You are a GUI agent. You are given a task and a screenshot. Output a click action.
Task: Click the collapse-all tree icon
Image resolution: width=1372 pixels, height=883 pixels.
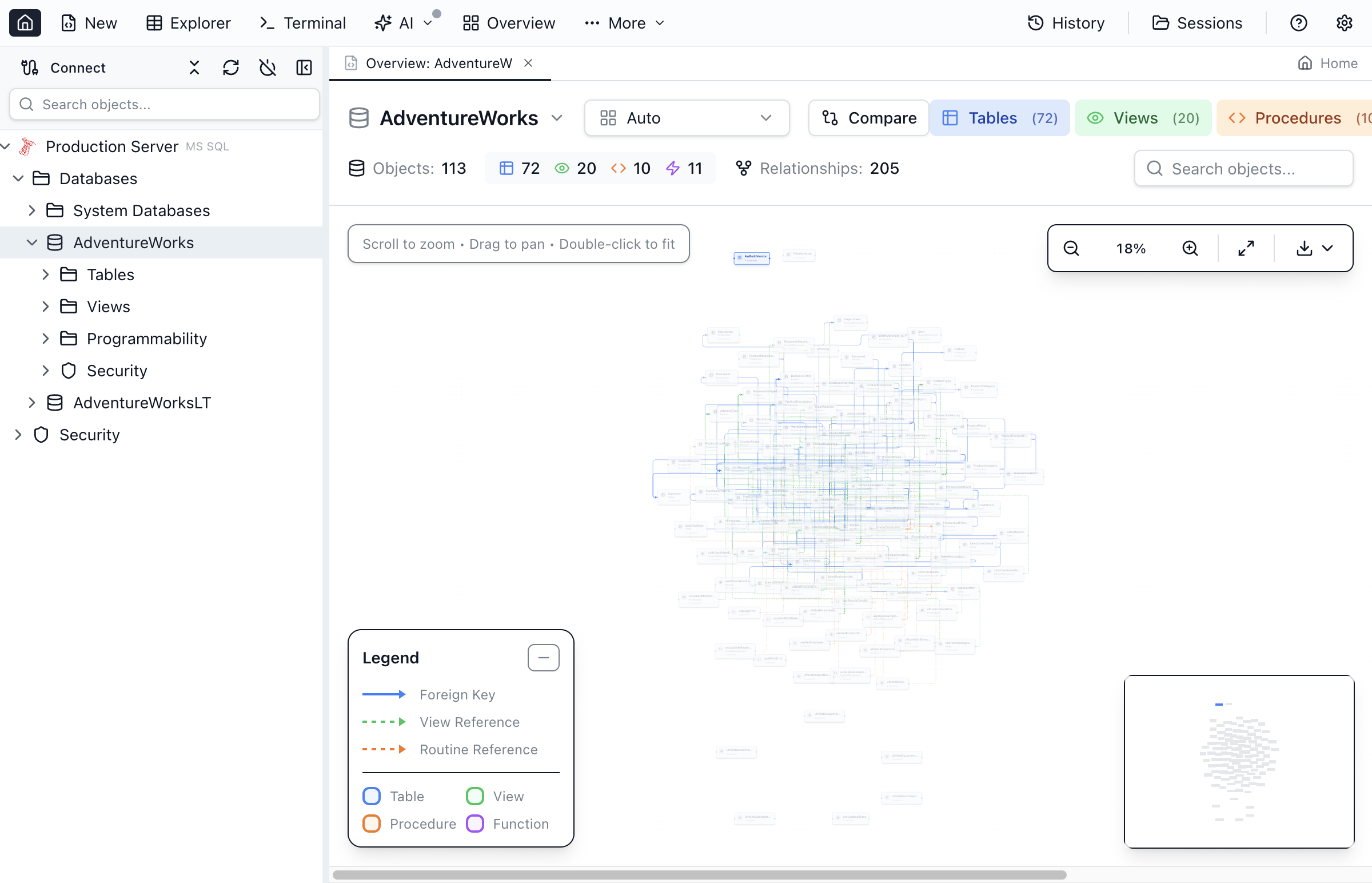[x=194, y=67]
